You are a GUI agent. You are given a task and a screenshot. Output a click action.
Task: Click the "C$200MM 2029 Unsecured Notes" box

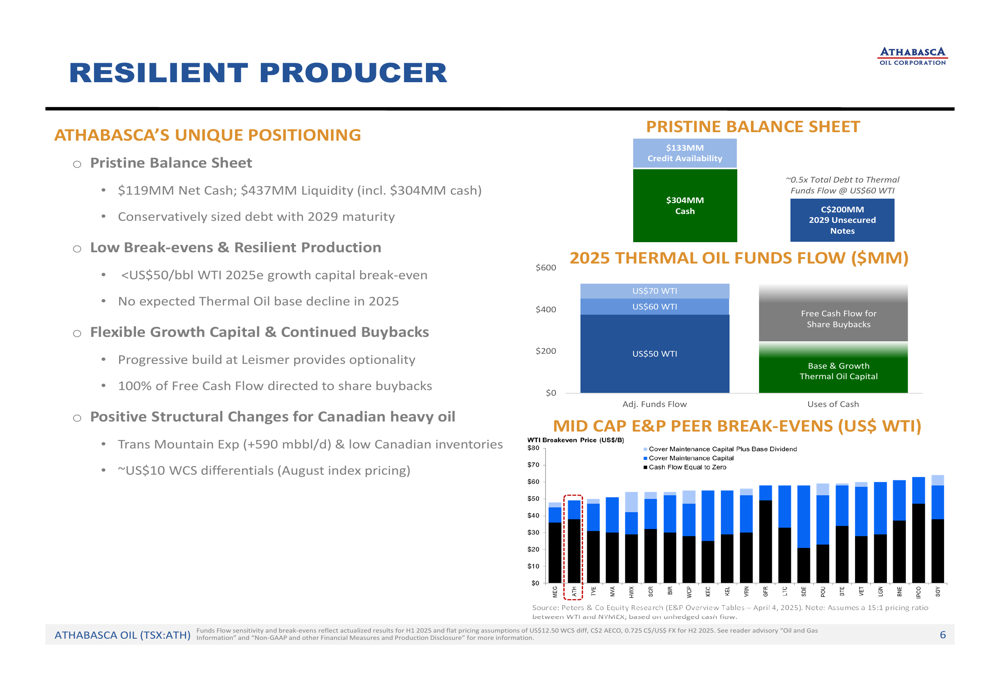pyautogui.click(x=842, y=220)
